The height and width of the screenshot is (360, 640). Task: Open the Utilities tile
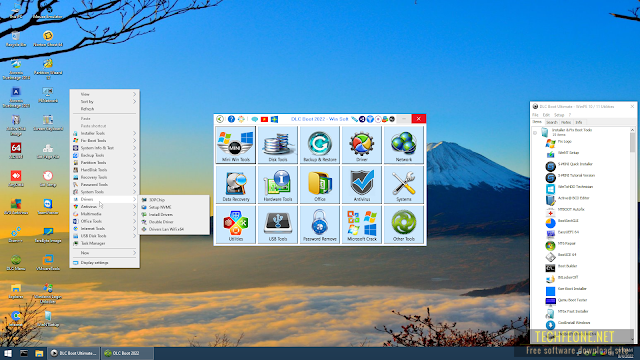point(236,224)
